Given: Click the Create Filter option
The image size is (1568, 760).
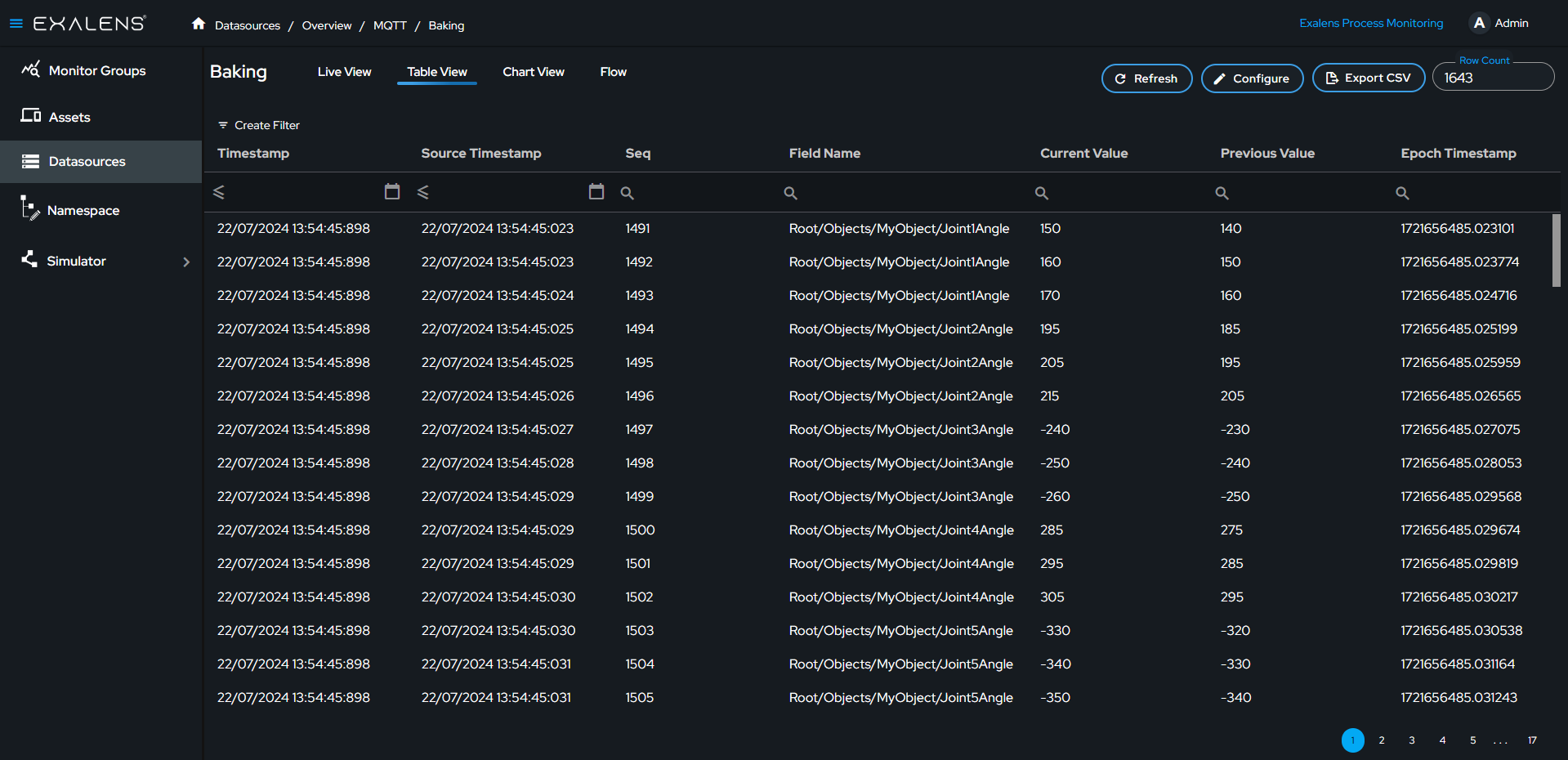Looking at the screenshot, I should pos(258,125).
